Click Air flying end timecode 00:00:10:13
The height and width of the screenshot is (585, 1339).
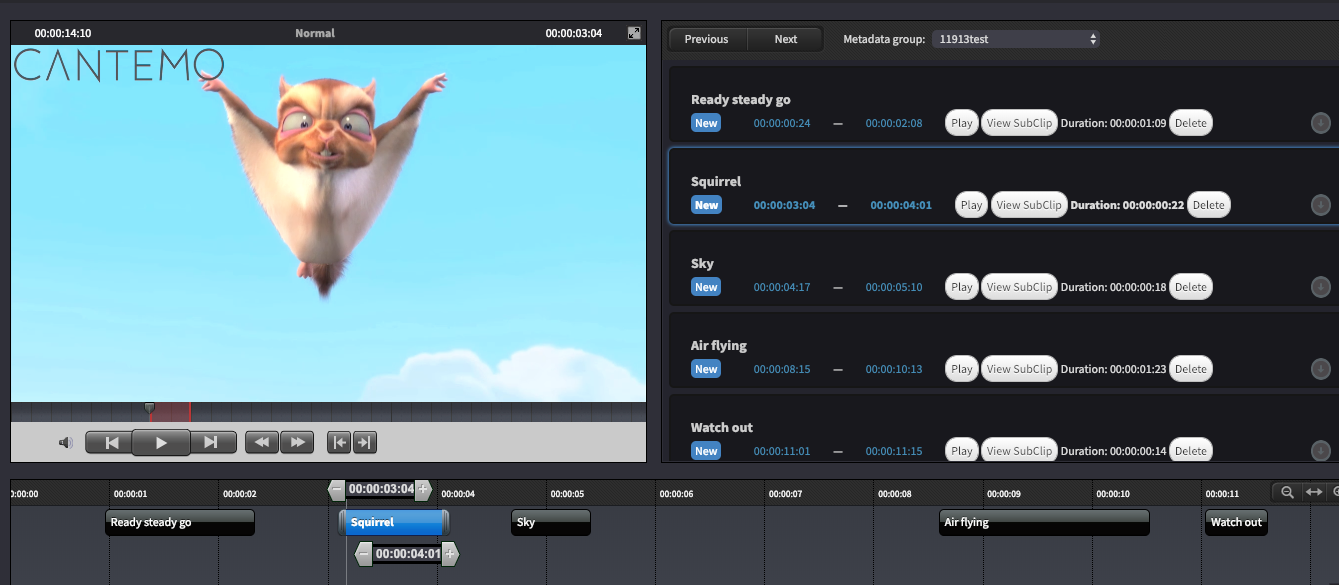coord(894,369)
